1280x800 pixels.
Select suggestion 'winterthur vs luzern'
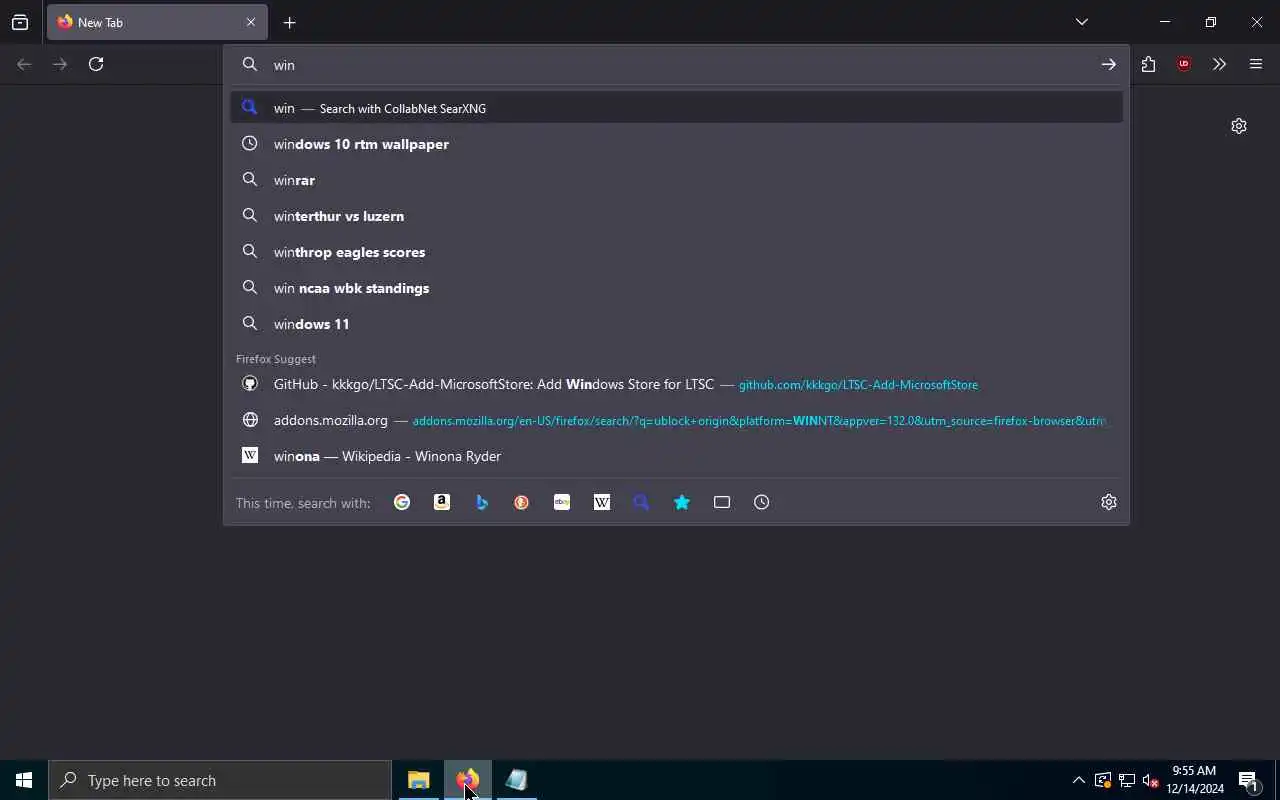pyautogui.click(x=676, y=216)
